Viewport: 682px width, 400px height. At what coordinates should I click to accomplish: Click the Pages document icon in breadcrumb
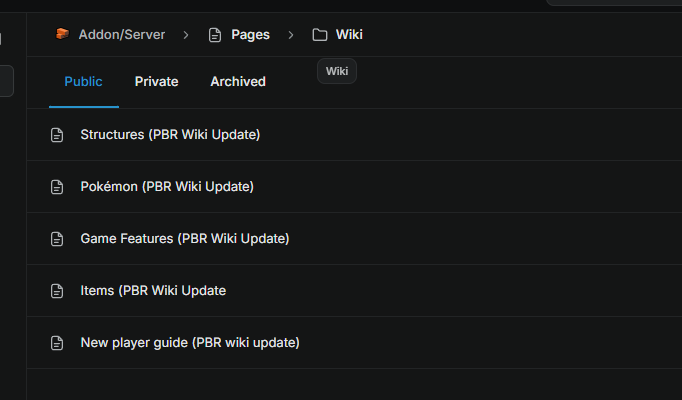click(215, 35)
